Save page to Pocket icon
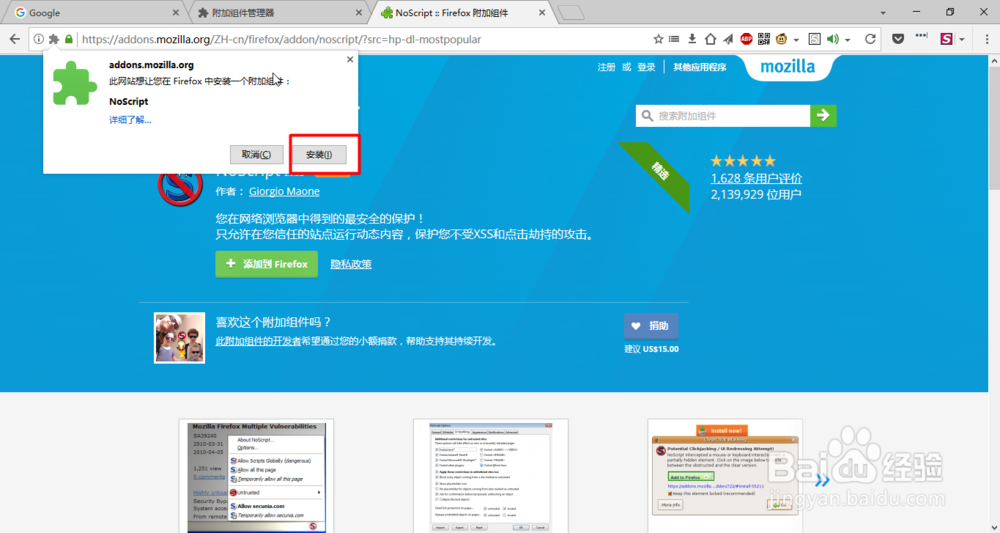 tap(898, 40)
